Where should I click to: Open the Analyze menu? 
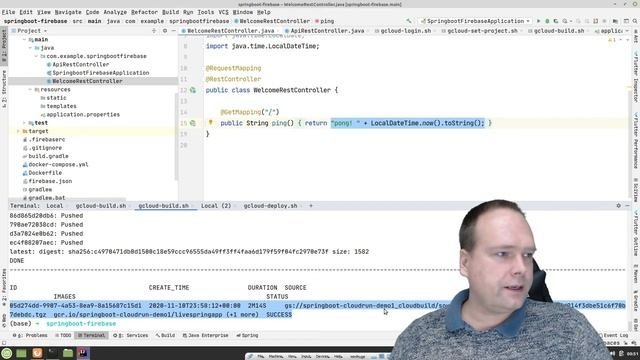pos(115,12)
